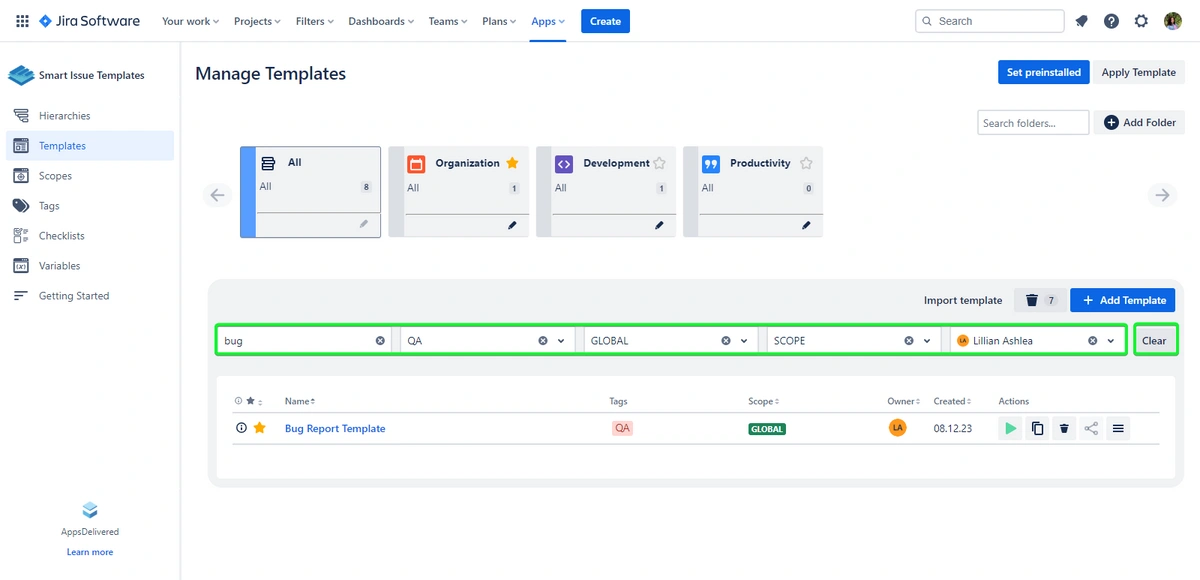Image resolution: width=1200 pixels, height=580 pixels.
Task: Open the Dashboards menu
Action: coord(381,21)
